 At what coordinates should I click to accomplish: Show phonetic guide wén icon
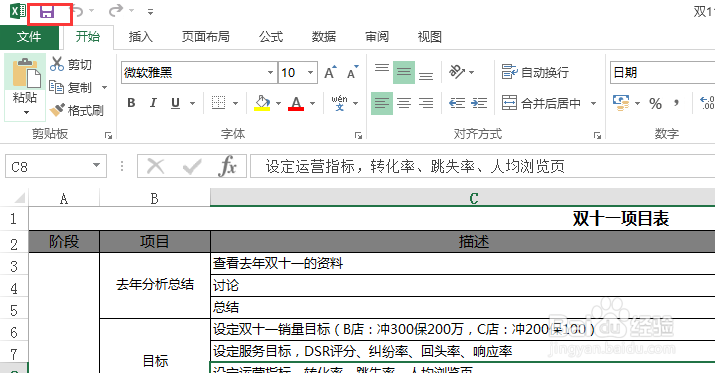coord(339,103)
